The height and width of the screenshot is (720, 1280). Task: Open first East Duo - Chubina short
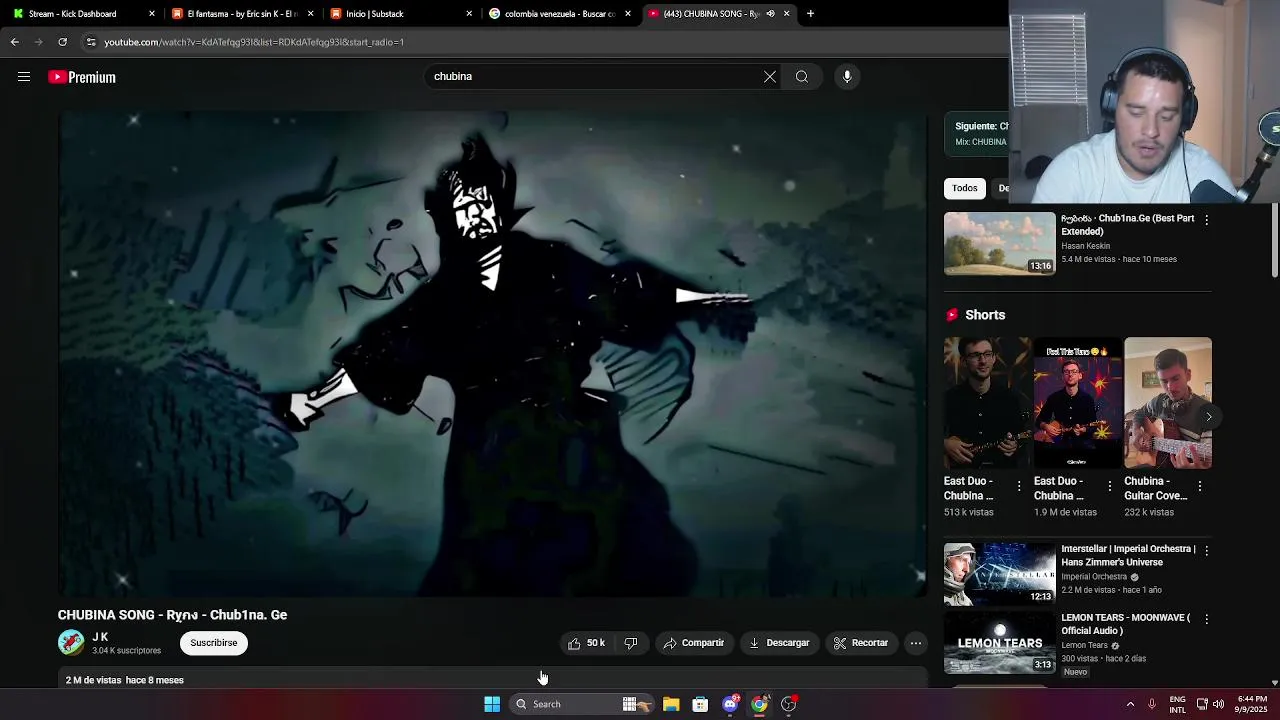[x=987, y=403]
